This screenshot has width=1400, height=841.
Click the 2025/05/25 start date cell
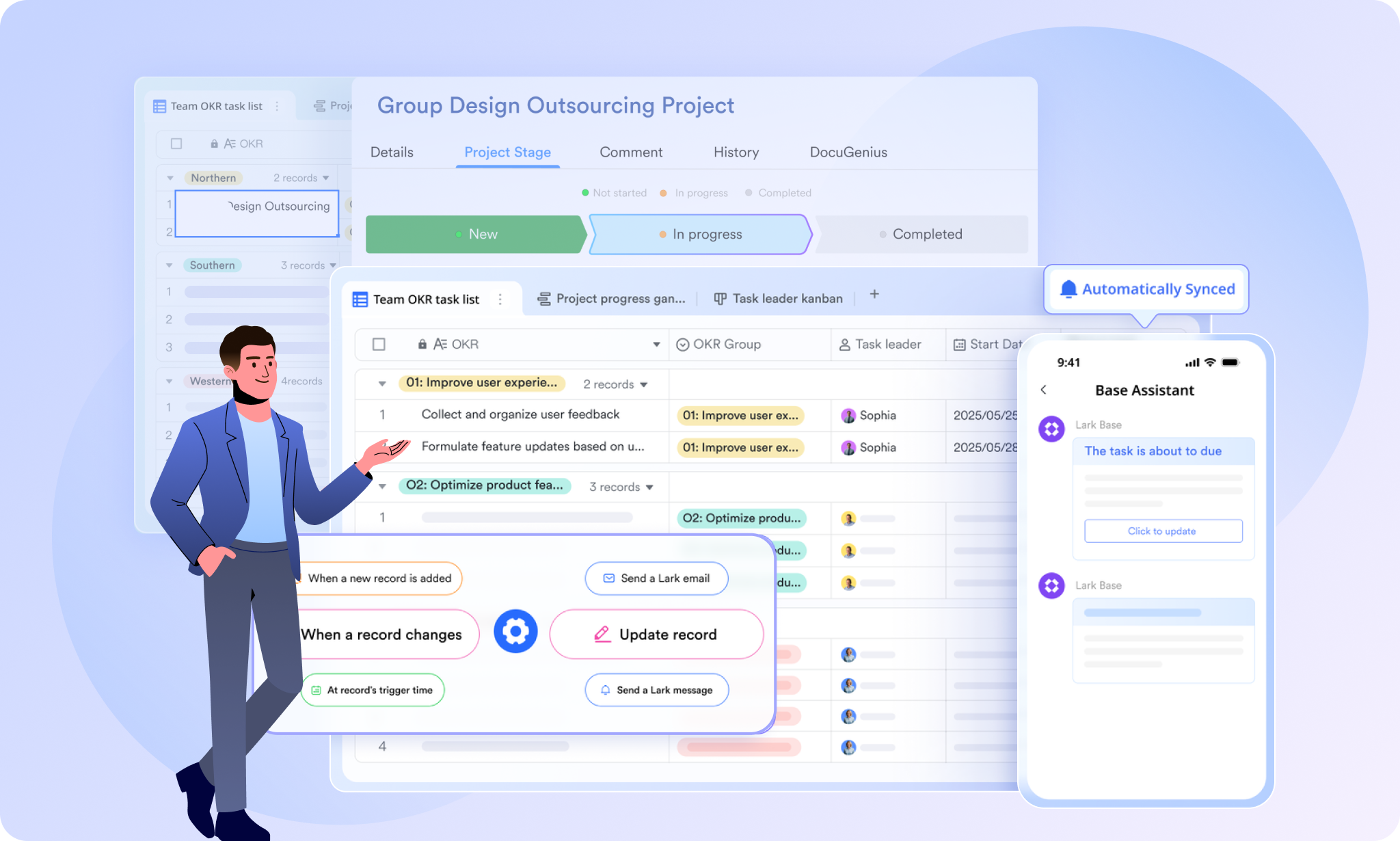pyautogui.click(x=986, y=415)
